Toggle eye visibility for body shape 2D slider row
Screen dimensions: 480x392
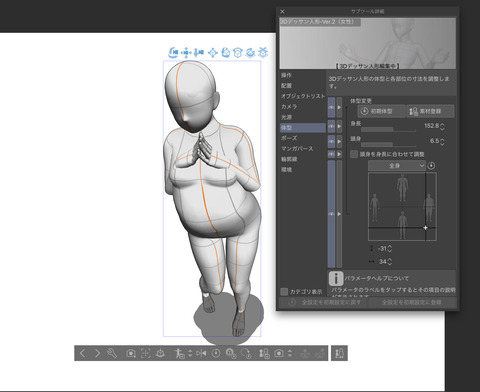(x=331, y=214)
